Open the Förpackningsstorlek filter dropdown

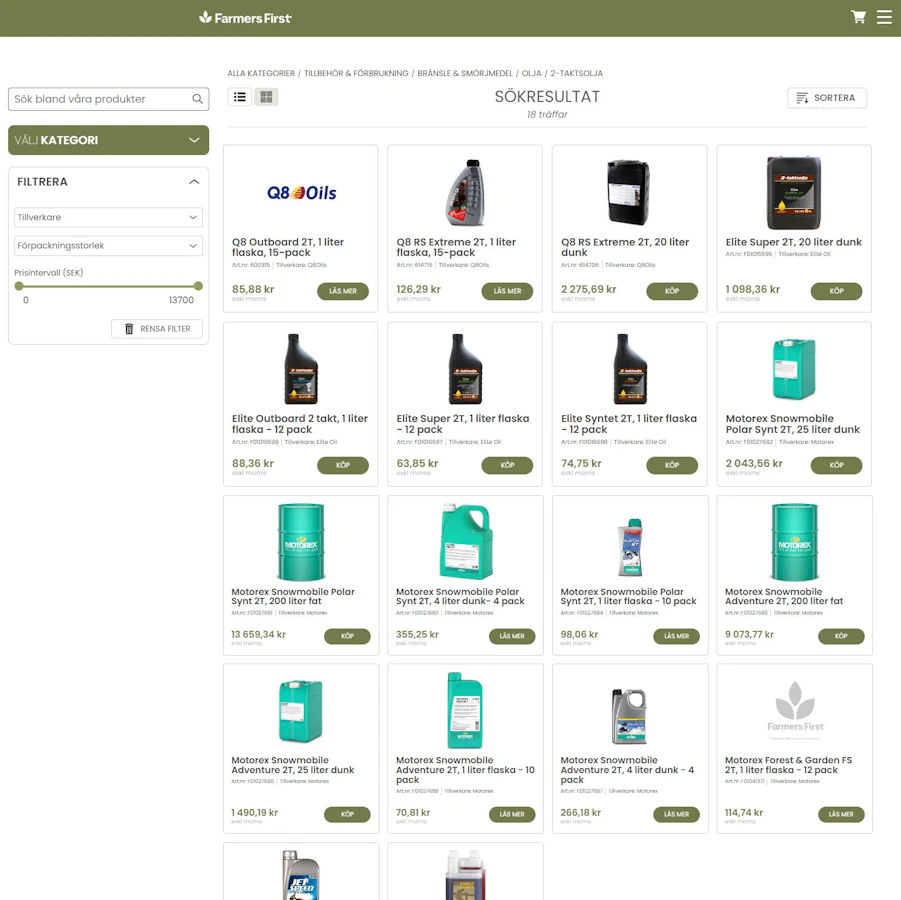109,246
